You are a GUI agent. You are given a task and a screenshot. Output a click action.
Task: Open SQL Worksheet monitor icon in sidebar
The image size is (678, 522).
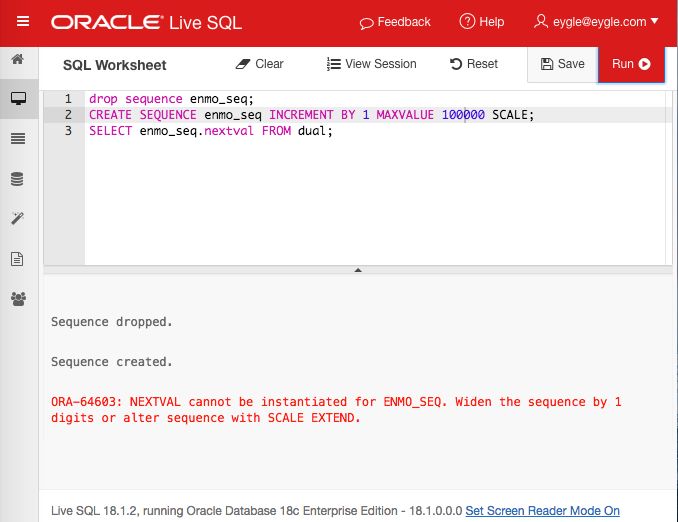click(x=17, y=99)
